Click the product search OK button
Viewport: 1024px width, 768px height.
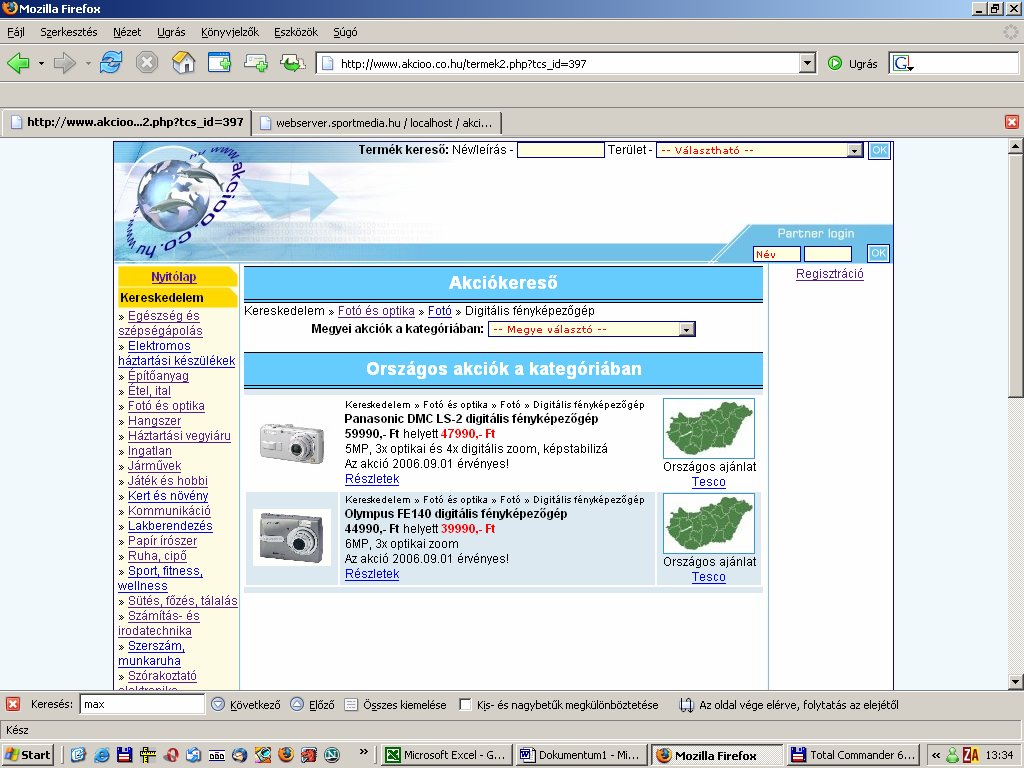(x=880, y=150)
